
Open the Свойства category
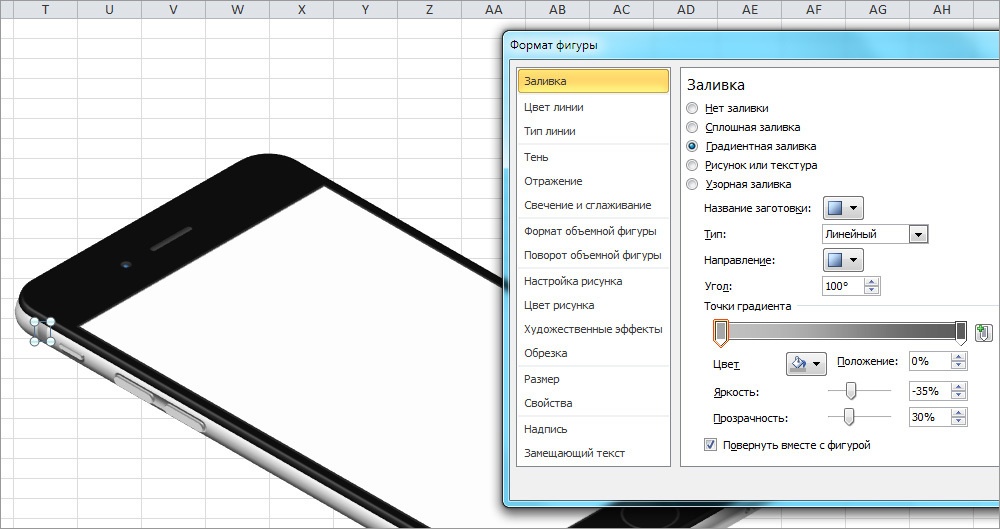[548, 403]
